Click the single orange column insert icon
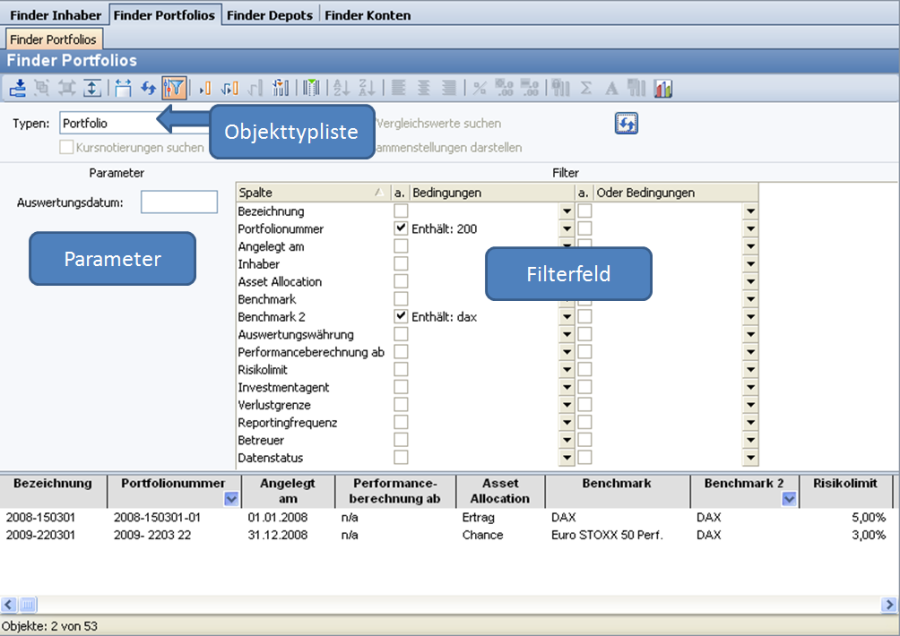900x636 pixels. click(206, 88)
